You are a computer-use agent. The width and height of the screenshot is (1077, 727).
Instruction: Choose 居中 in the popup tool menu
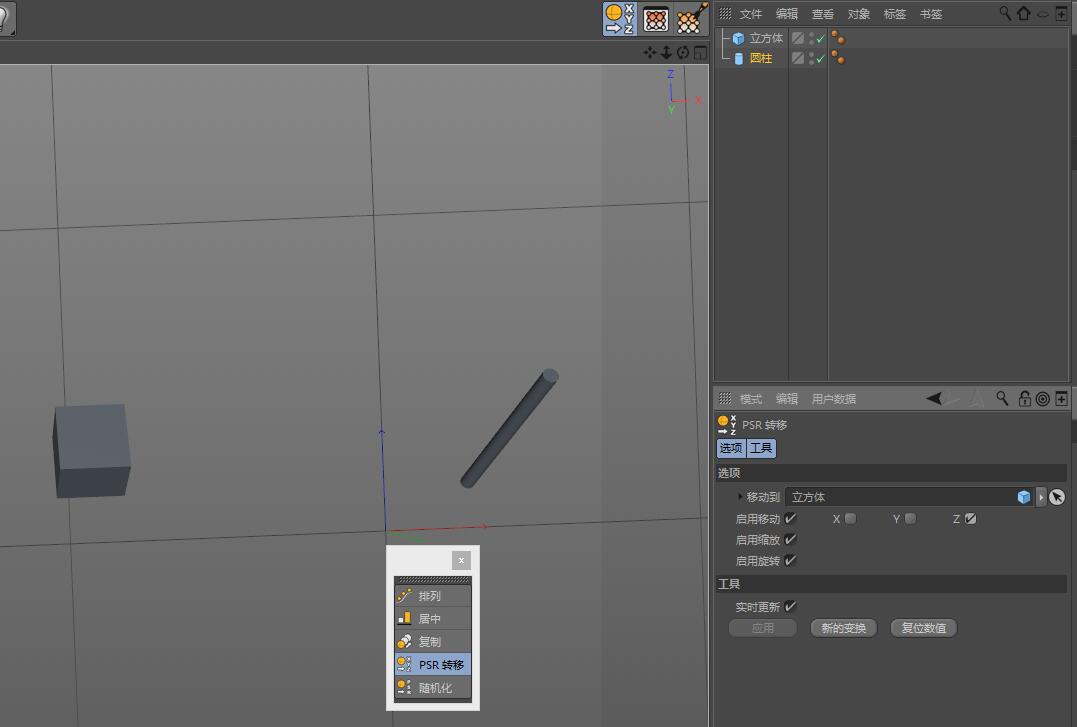pyautogui.click(x=433, y=618)
